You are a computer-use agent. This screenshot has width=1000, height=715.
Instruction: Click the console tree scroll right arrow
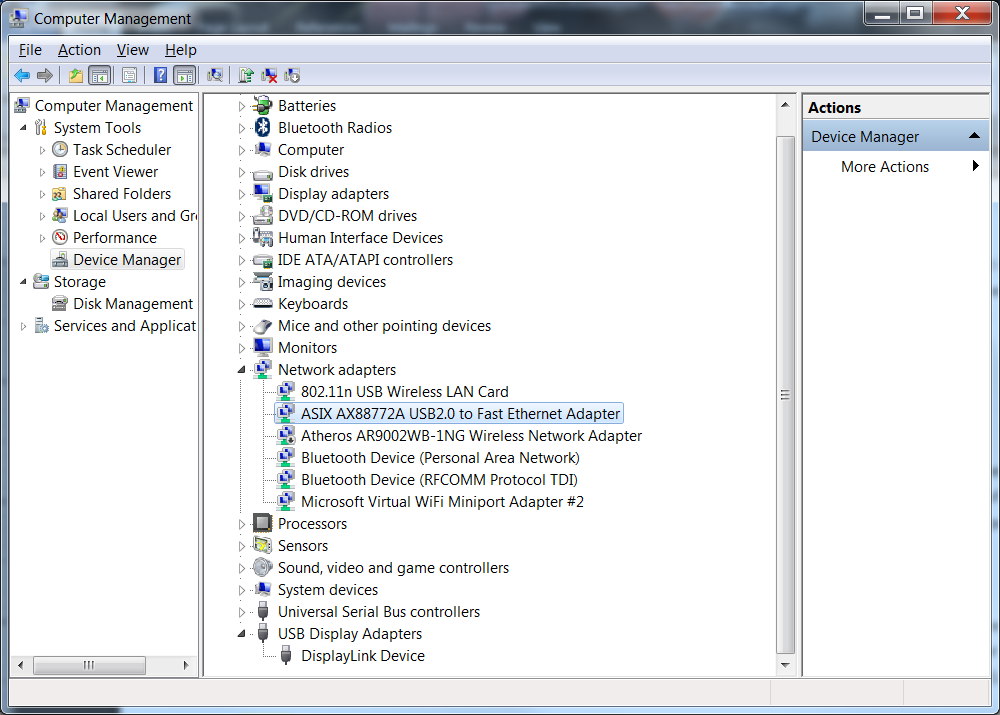pyautogui.click(x=186, y=665)
